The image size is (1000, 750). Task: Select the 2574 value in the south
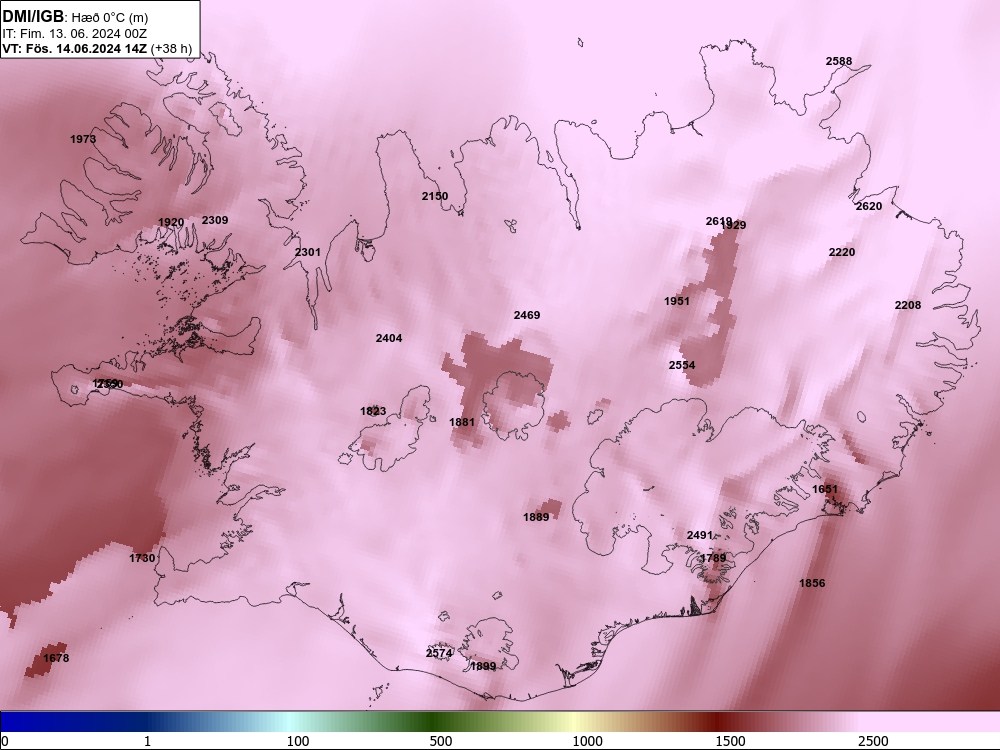[439, 653]
